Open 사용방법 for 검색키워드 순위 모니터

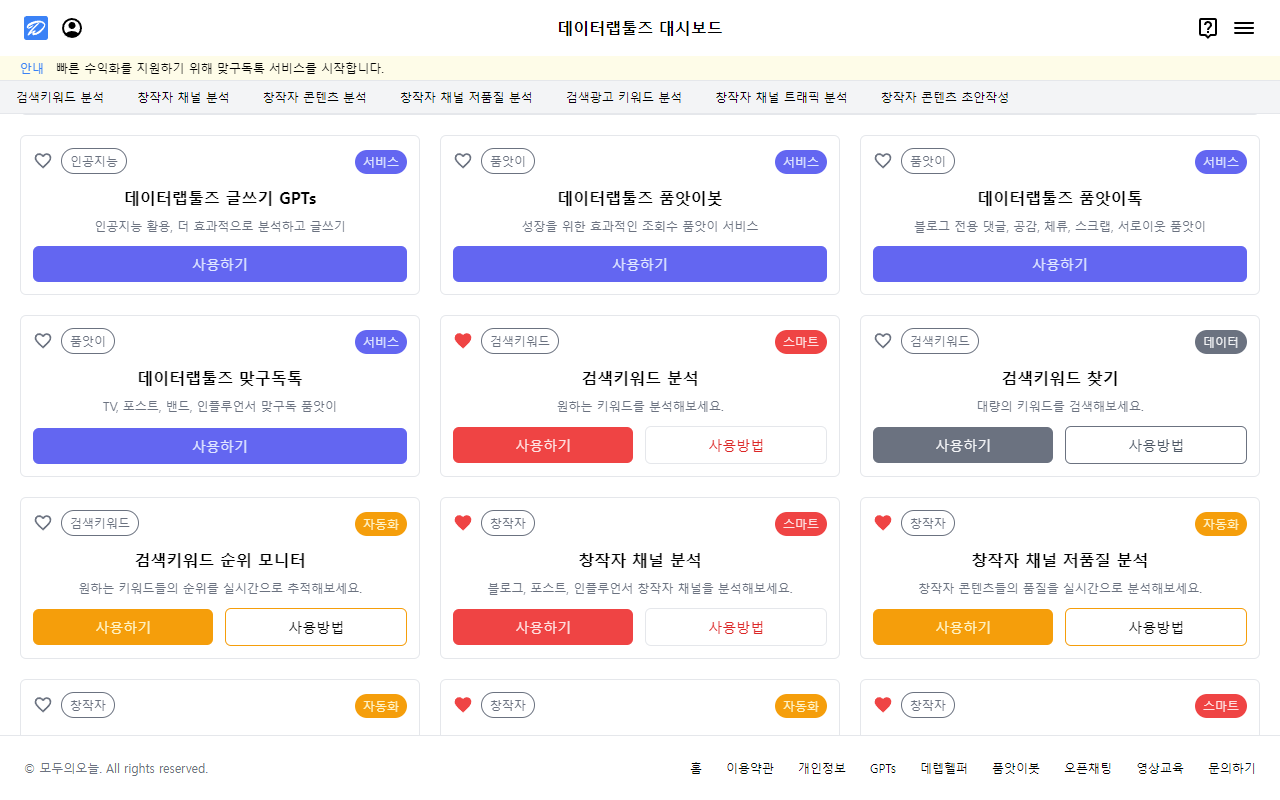coord(315,627)
